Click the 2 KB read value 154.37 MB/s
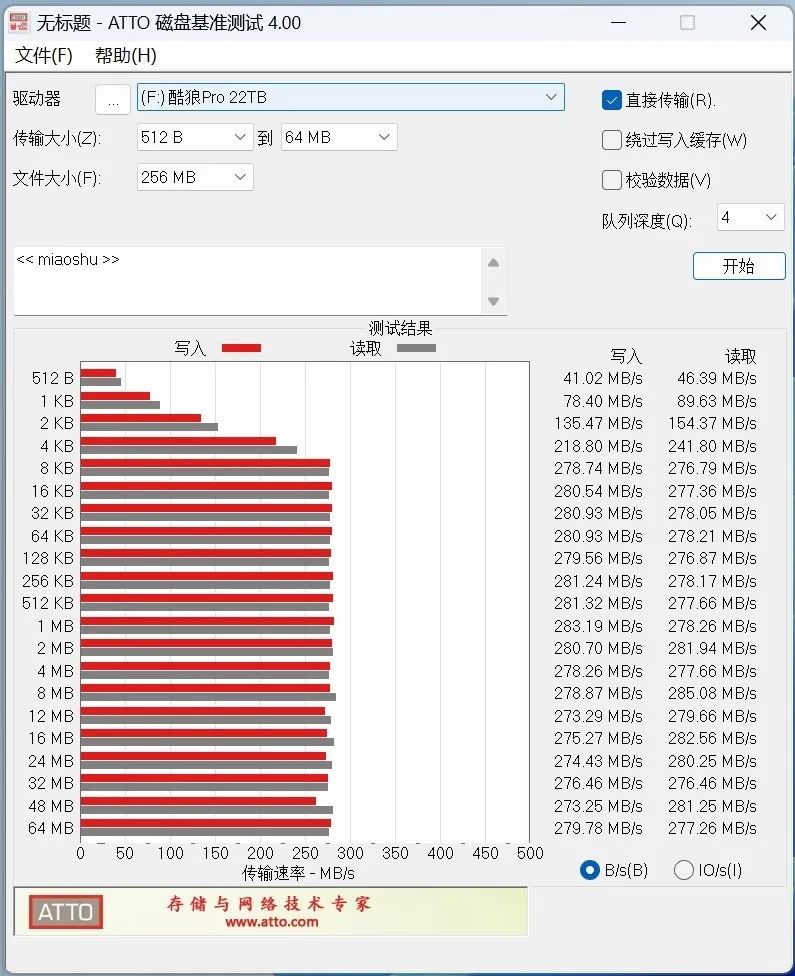Image resolution: width=795 pixels, height=976 pixels. pyautogui.click(x=712, y=423)
